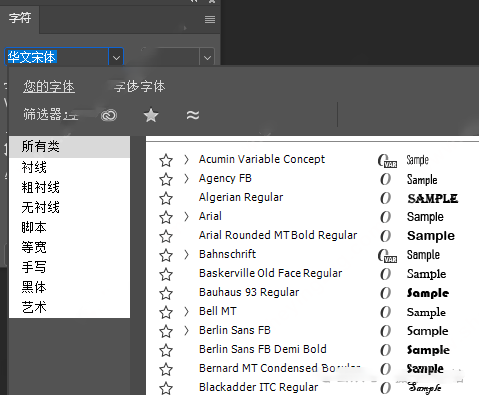Choose Arial Rounded MT Bold Regular
479x395 pixels.
278,235
